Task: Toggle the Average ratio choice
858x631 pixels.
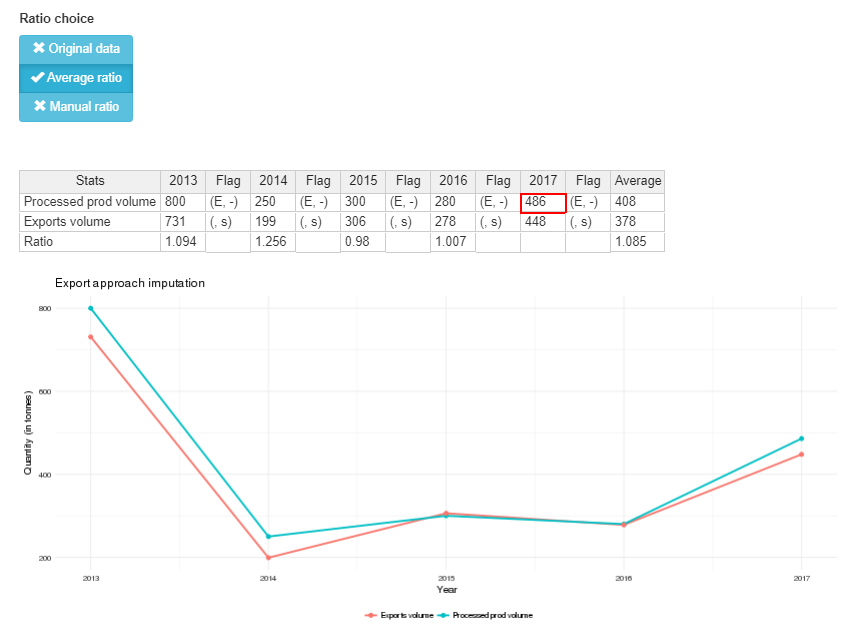Action: (76, 78)
